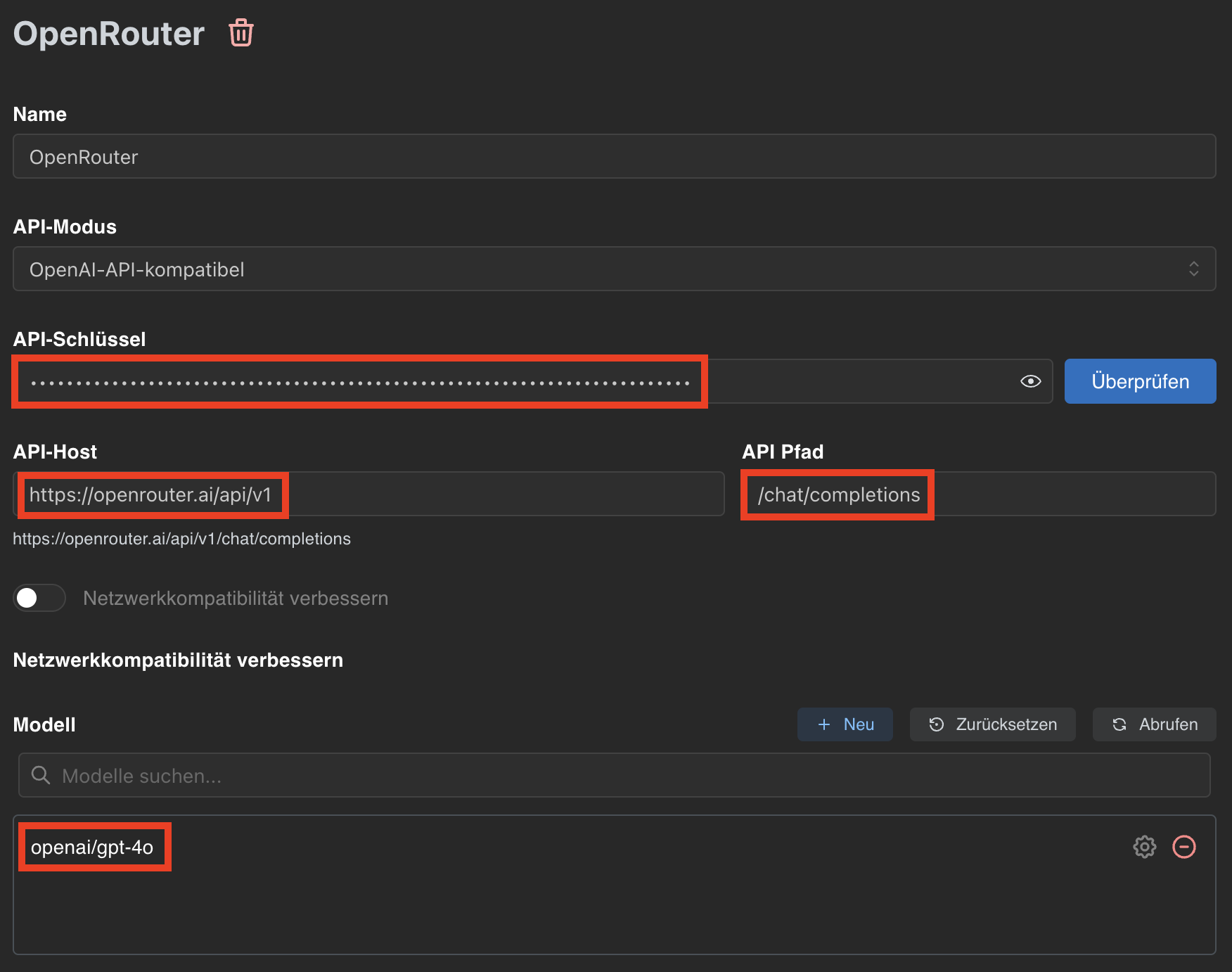The height and width of the screenshot is (972, 1232).
Task: Add a new model with Neu
Action: (x=845, y=724)
